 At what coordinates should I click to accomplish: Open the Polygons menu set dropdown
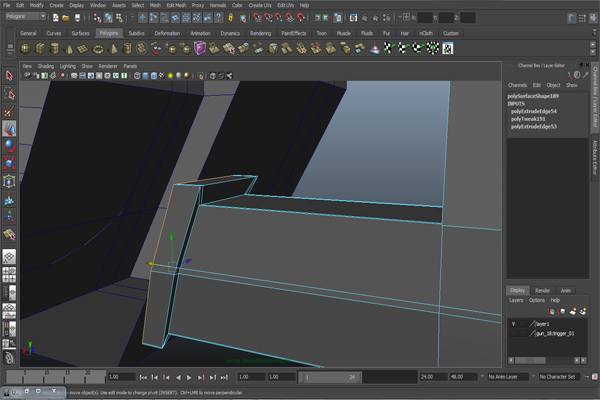[x=26, y=16]
